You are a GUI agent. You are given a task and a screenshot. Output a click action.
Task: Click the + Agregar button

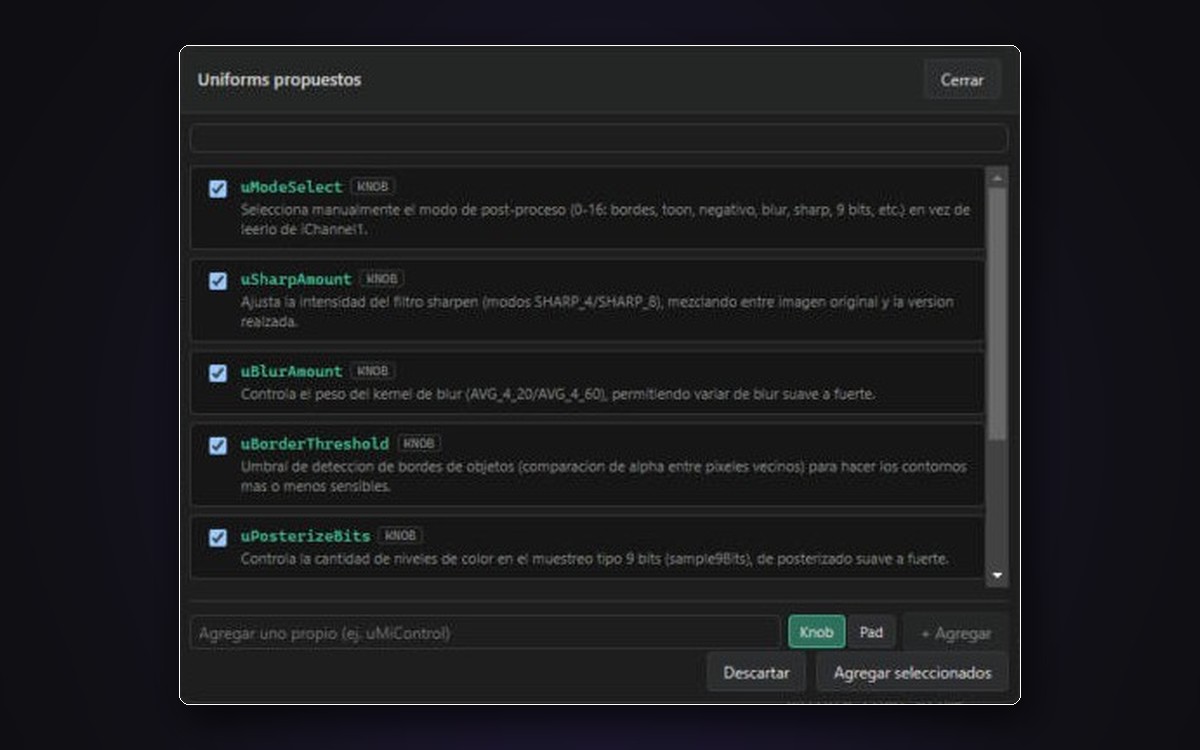[956, 633]
